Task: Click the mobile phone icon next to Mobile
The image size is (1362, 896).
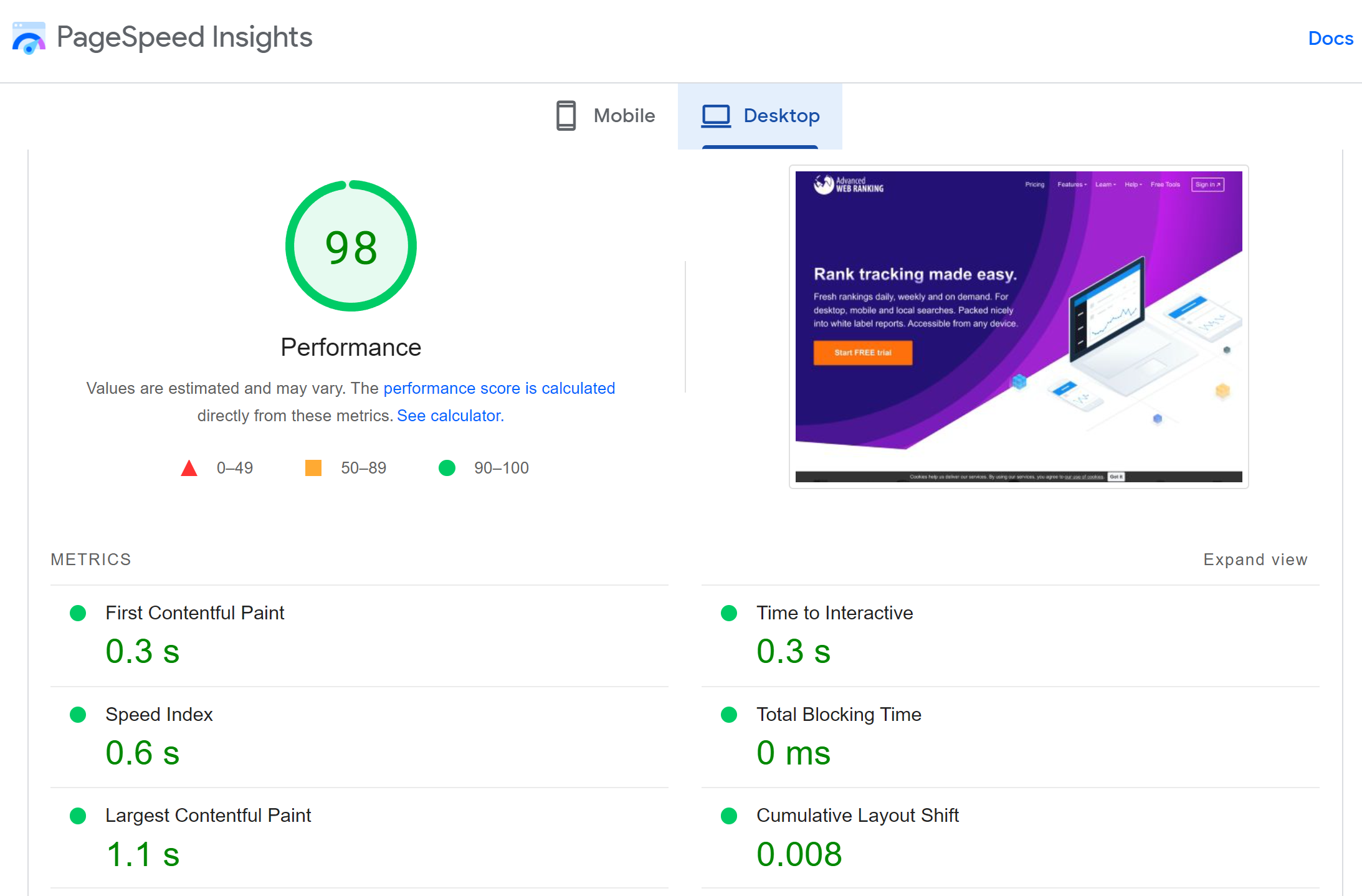Action: (x=564, y=115)
